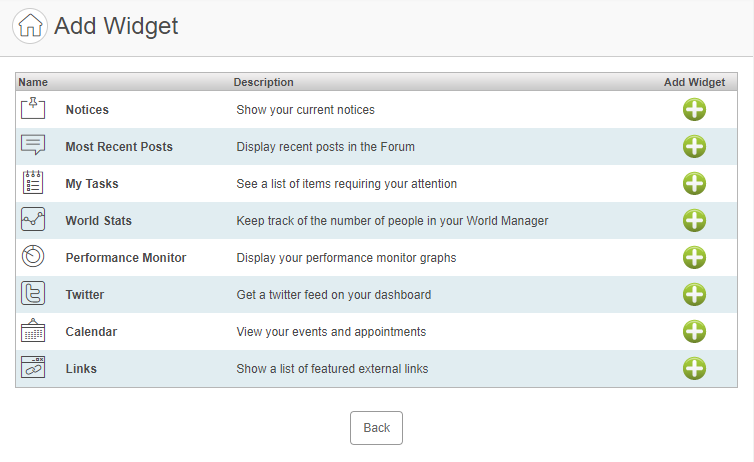Click the home icon beside Add Widget title
This screenshot has height=462, width=754.
(30, 26)
